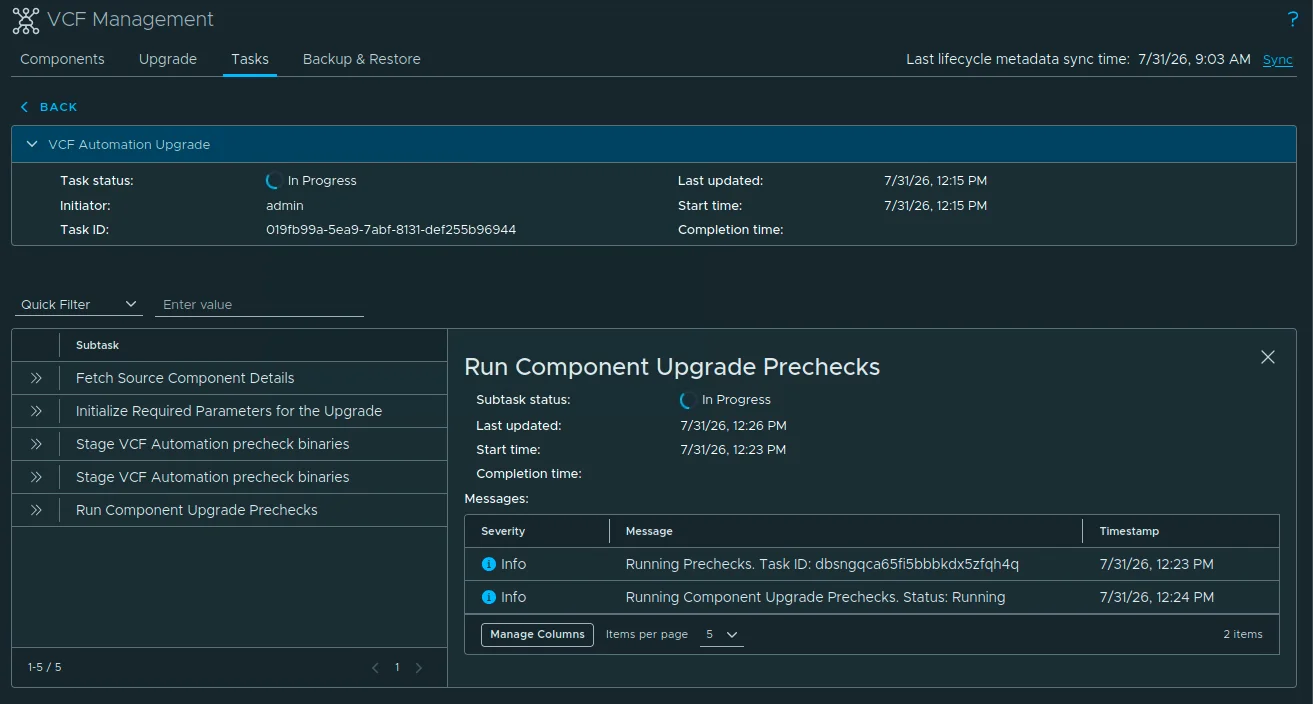
Task: Click the Sync link
Action: (x=1278, y=59)
